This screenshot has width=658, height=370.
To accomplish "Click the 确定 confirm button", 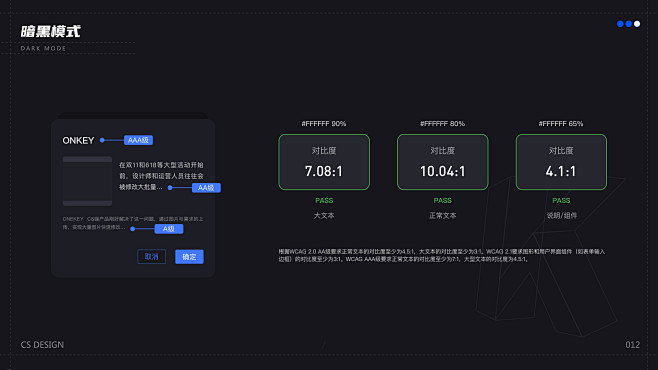I will pos(189,257).
